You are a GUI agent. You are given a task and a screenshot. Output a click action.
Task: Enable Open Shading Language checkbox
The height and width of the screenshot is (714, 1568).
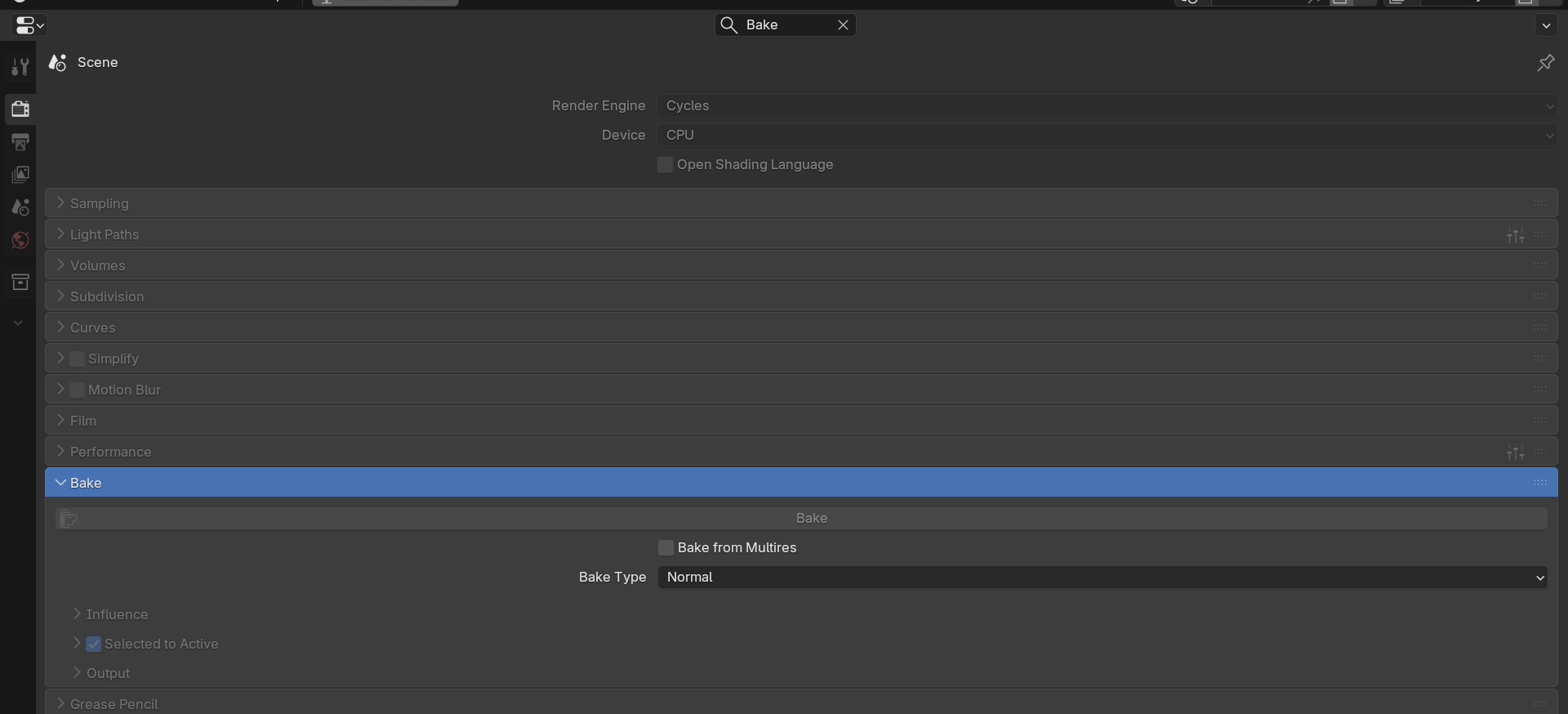(x=665, y=165)
